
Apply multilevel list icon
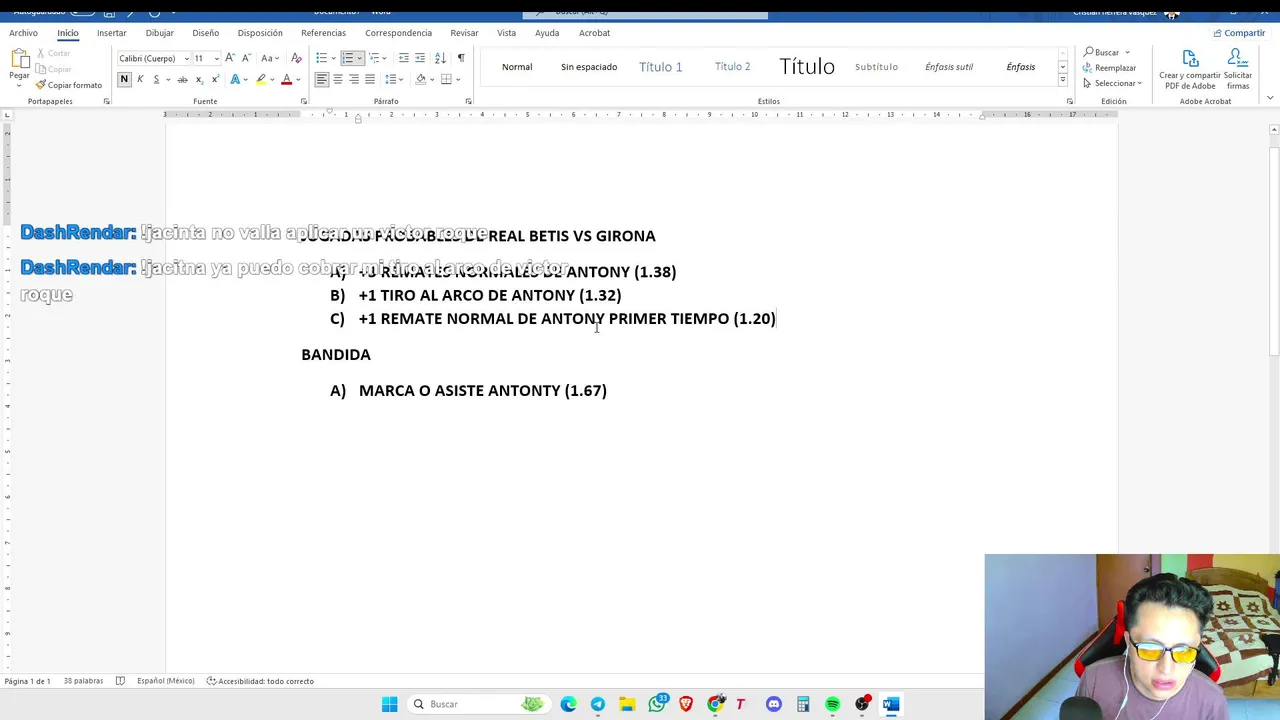click(x=373, y=58)
